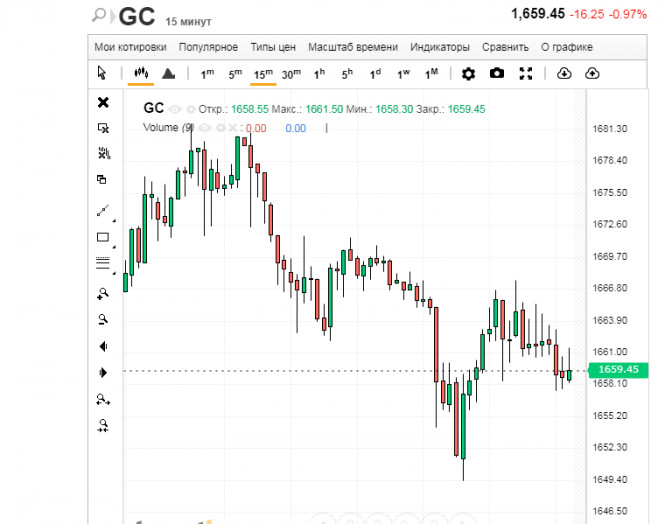Click the remove indicators icon
The width and height of the screenshot is (665, 524).
click(104, 153)
